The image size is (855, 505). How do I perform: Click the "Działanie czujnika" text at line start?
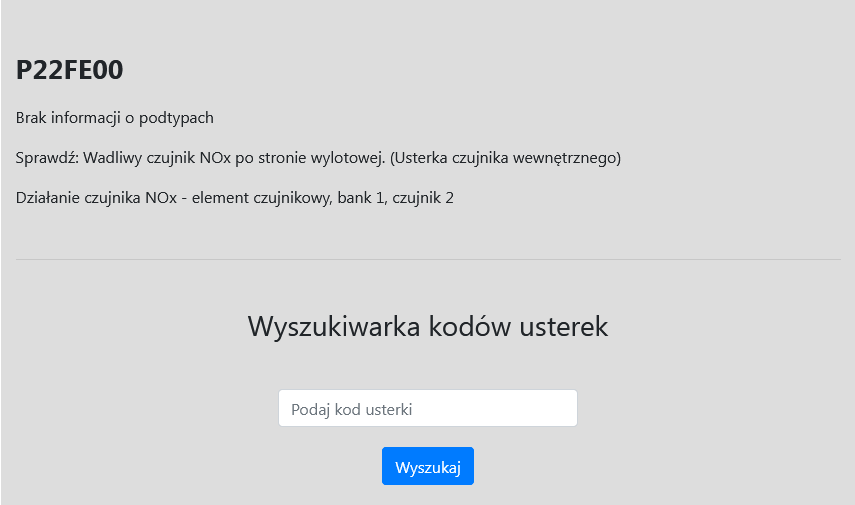pos(78,197)
